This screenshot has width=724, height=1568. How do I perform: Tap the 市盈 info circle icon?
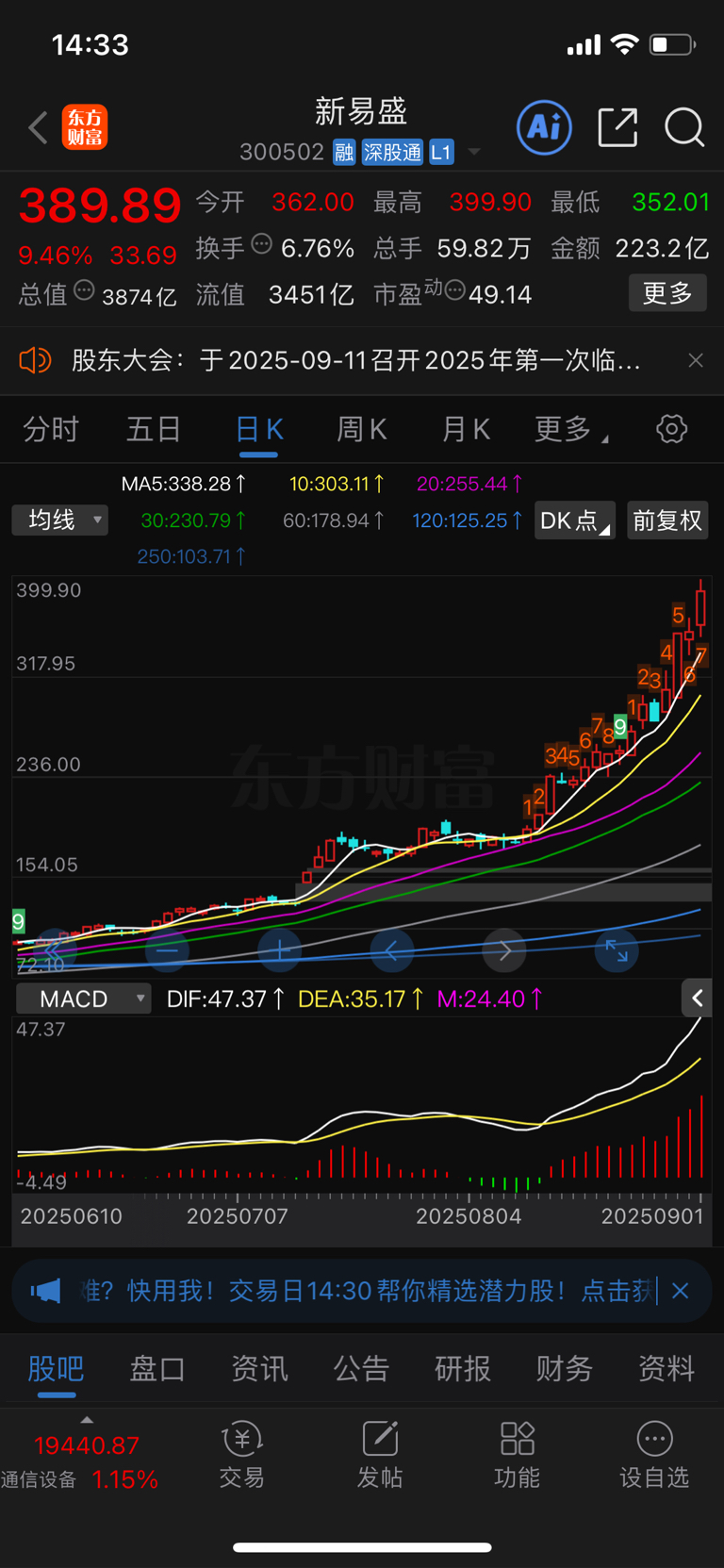click(454, 290)
